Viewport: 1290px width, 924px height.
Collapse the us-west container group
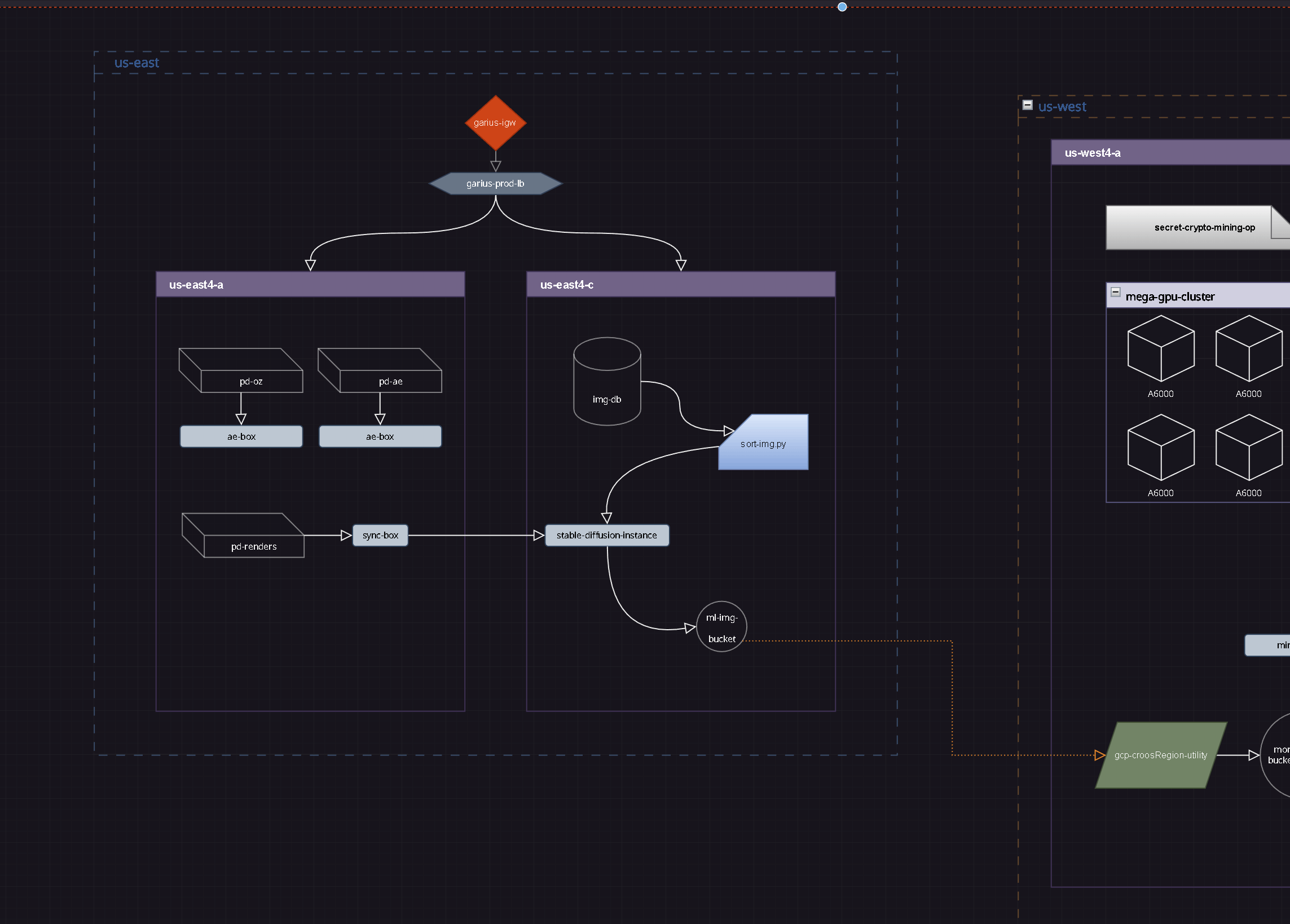coord(1027,105)
